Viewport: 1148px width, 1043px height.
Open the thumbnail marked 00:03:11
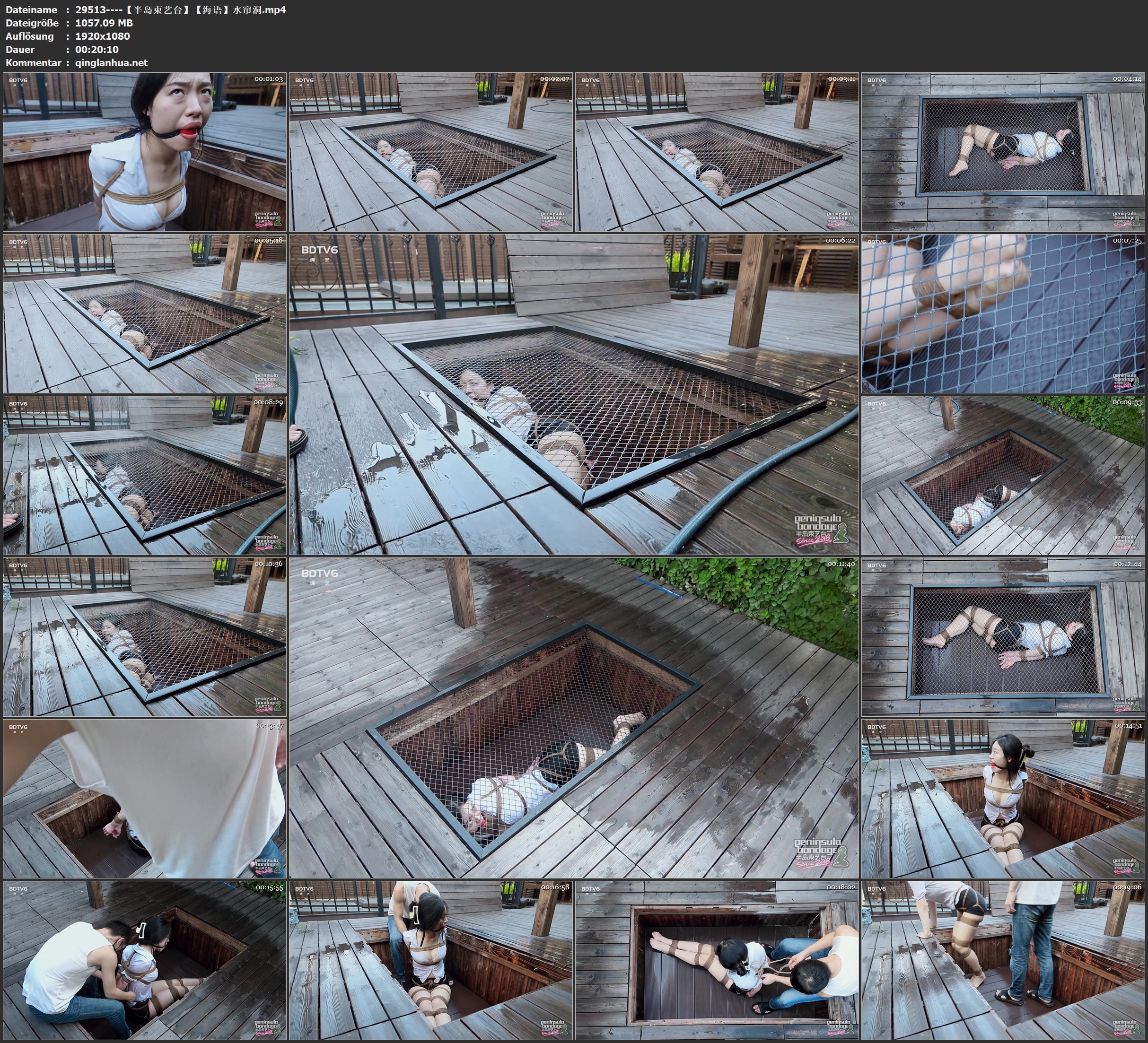pyautogui.click(x=717, y=151)
